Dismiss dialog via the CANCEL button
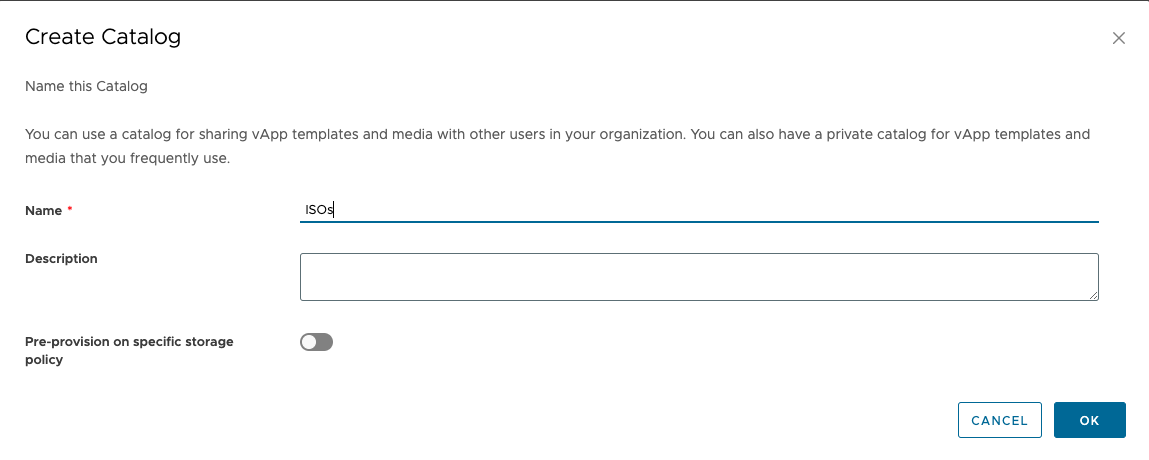The width and height of the screenshot is (1149, 460). coord(1000,420)
